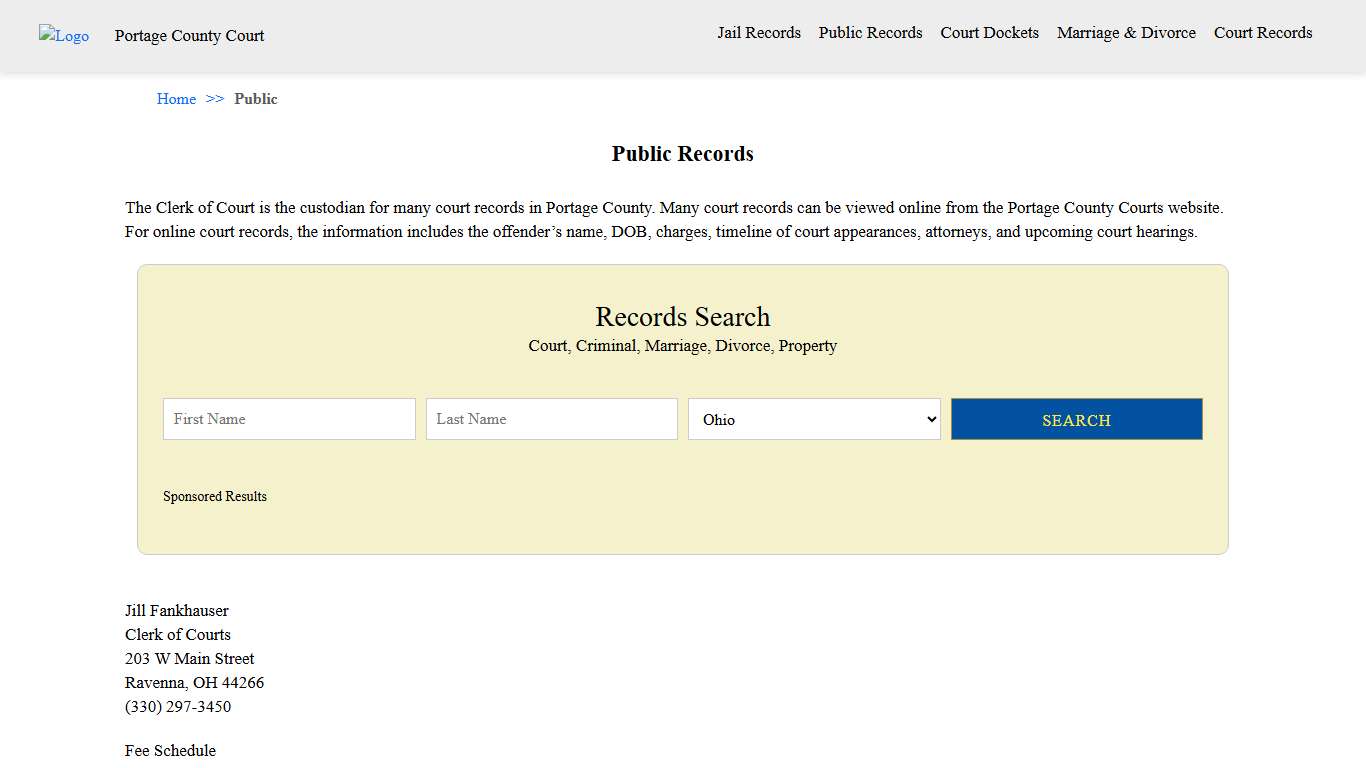The width and height of the screenshot is (1366, 768).
Task: Open the Fee Schedule link
Action: [x=170, y=750]
